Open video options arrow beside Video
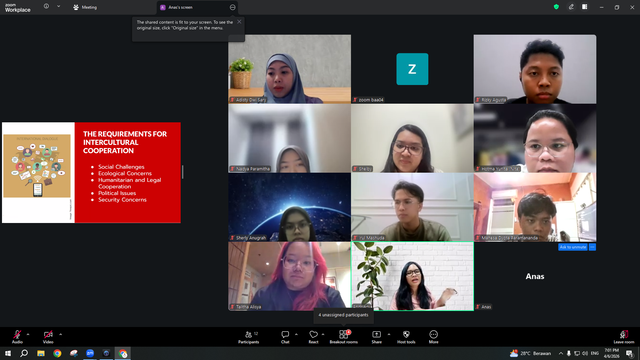The image size is (640, 360). [x=60, y=334]
